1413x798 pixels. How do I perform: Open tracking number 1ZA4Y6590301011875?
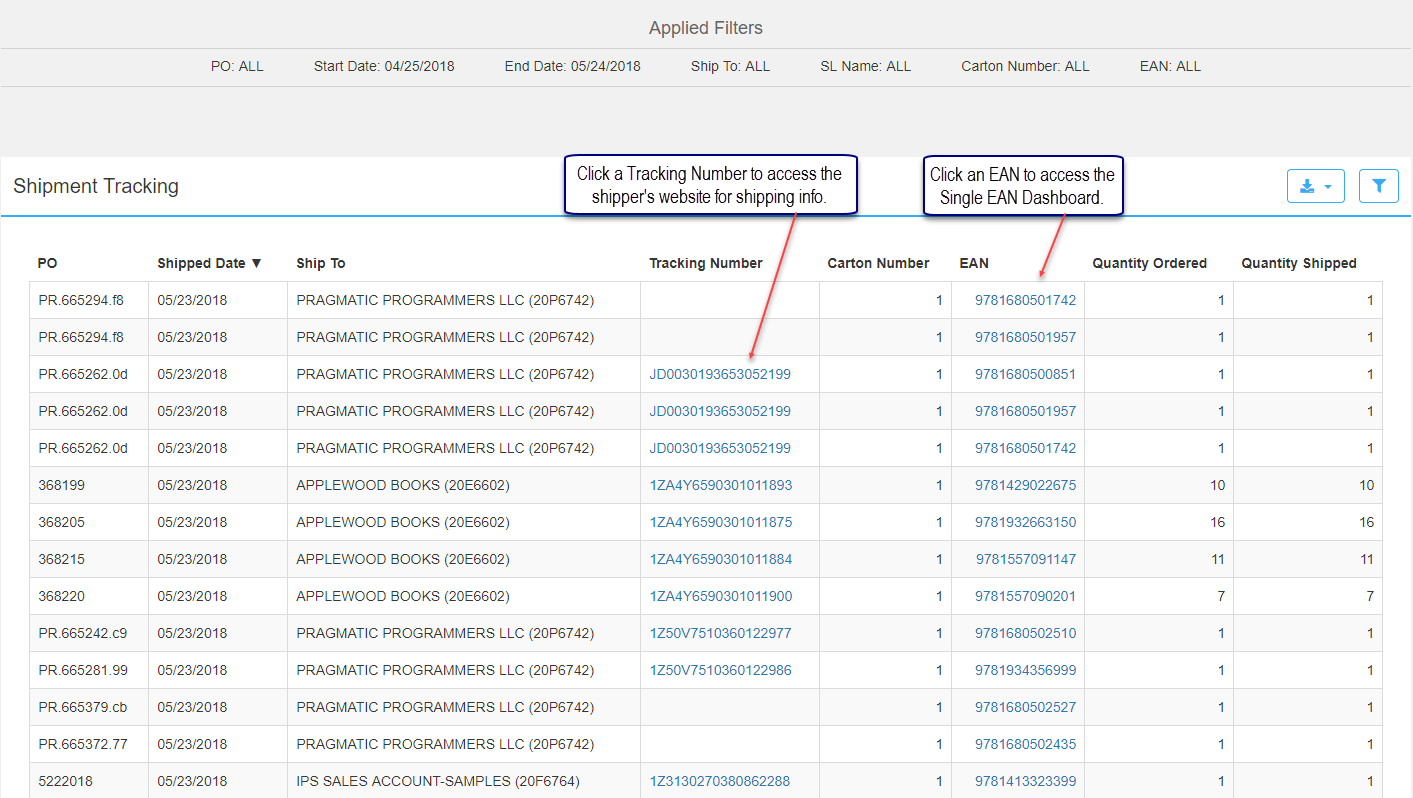pos(721,522)
